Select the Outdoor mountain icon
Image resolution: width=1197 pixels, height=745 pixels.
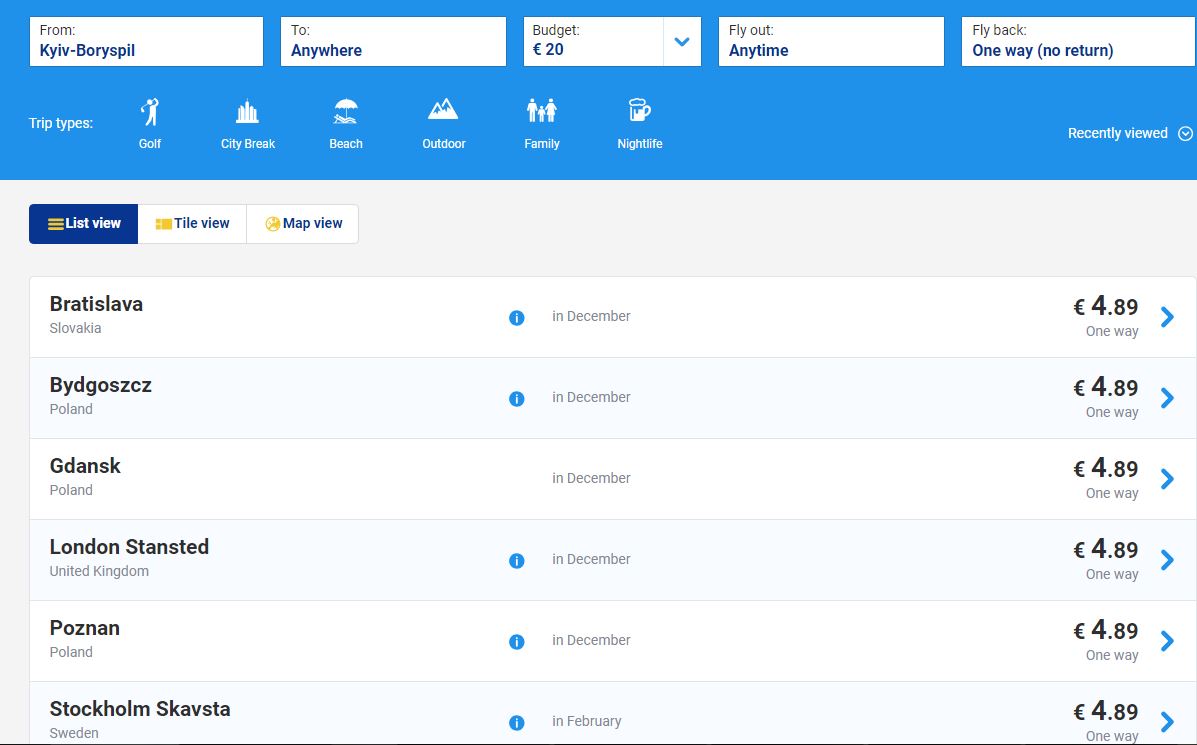[x=443, y=109]
